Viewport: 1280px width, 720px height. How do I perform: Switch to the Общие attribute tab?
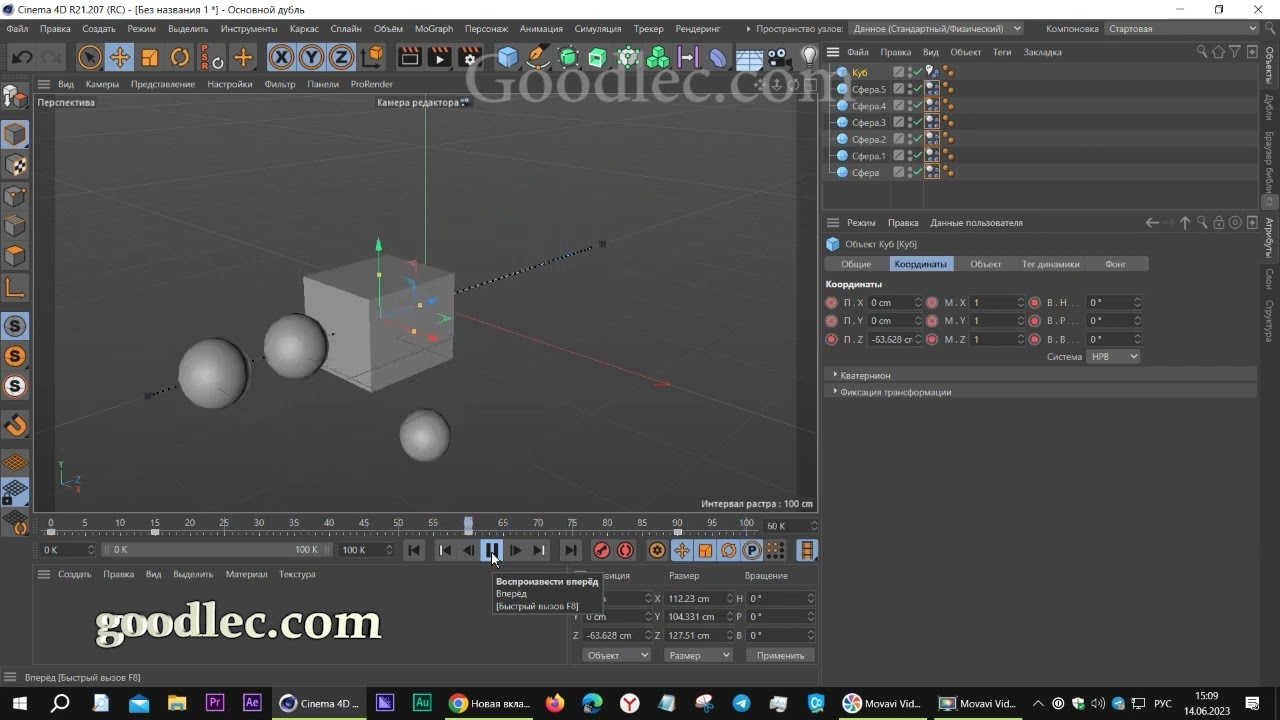(856, 264)
